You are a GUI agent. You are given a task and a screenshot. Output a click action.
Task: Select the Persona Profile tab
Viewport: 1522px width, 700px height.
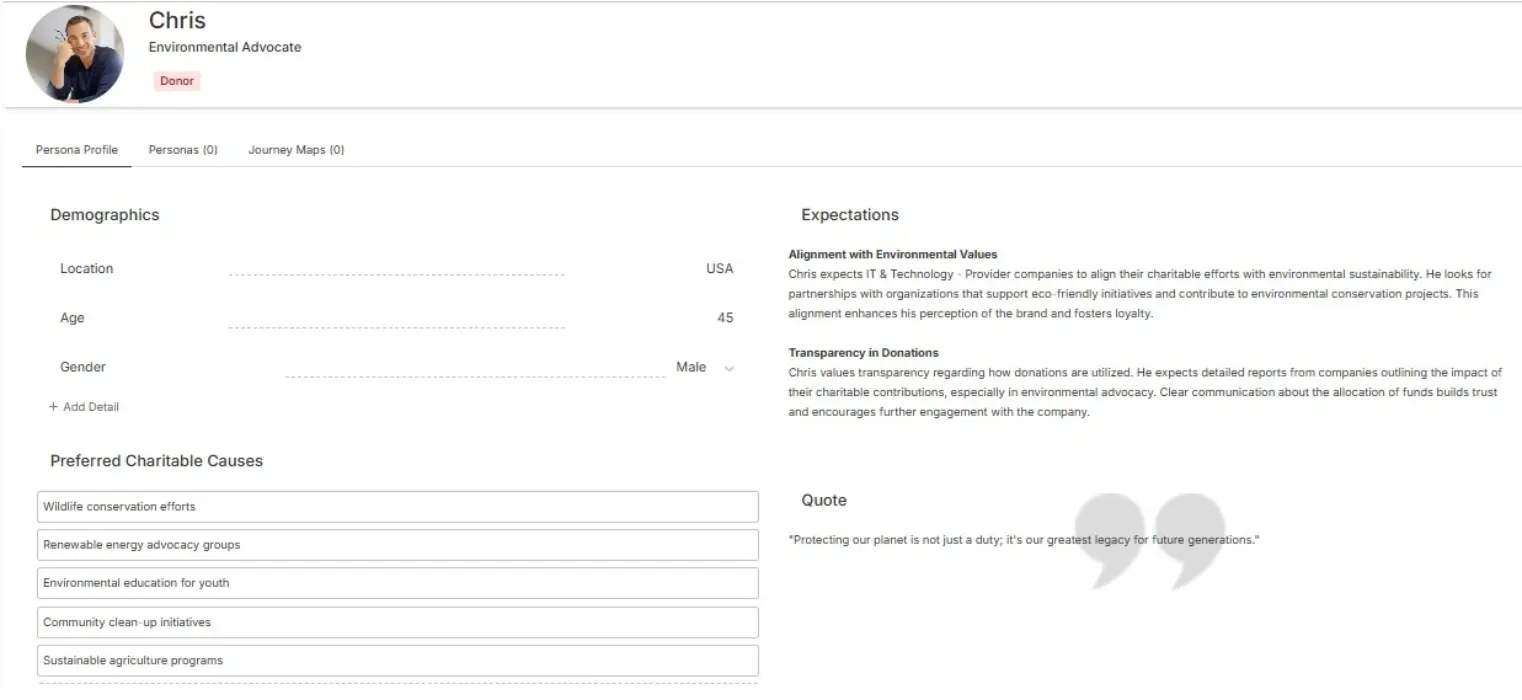[76, 149]
